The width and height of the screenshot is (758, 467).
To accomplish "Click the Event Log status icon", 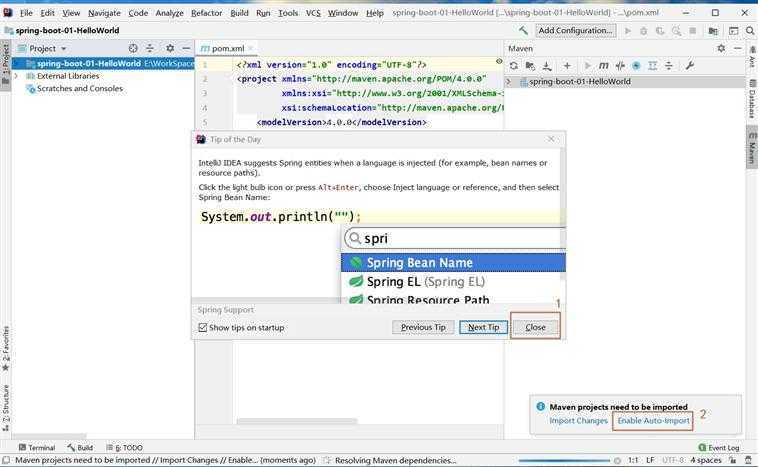I will point(718,448).
